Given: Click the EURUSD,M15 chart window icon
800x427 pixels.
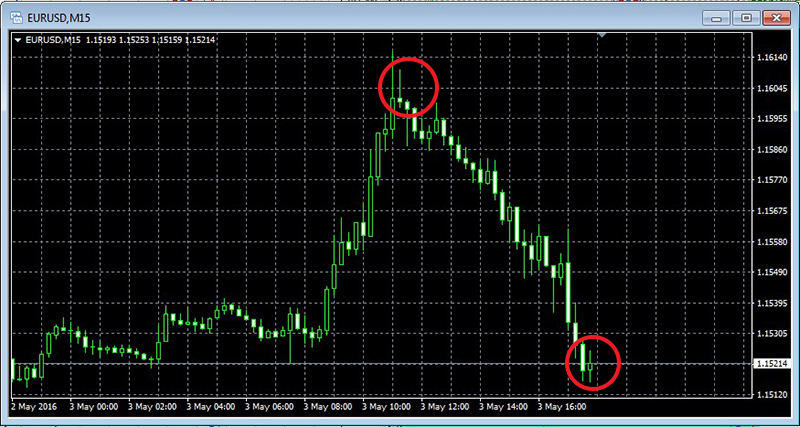Looking at the screenshot, I should click(16, 18).
